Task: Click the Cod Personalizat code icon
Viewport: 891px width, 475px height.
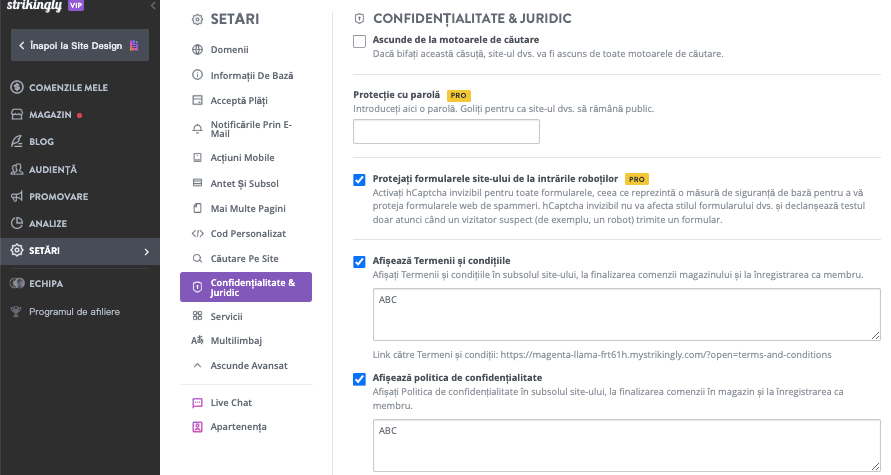Action: (197, 234)
